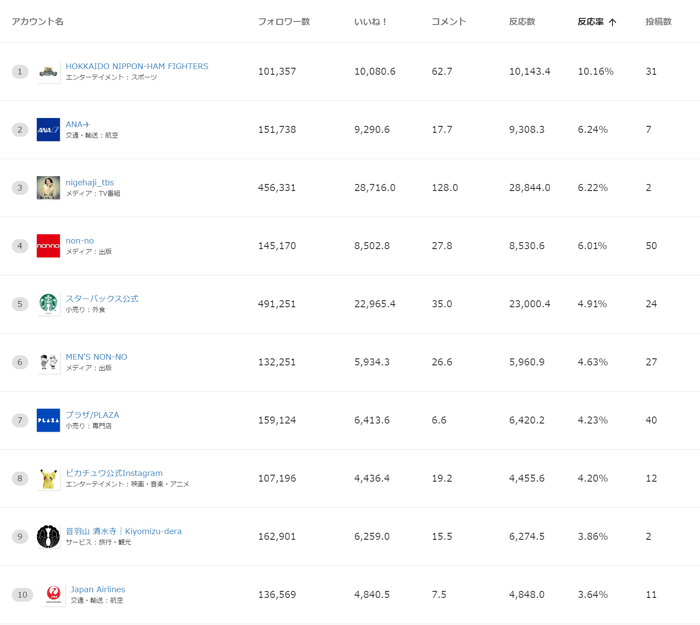Select follower count 491,251
The image size is (700, 625).
click(277, 304)
